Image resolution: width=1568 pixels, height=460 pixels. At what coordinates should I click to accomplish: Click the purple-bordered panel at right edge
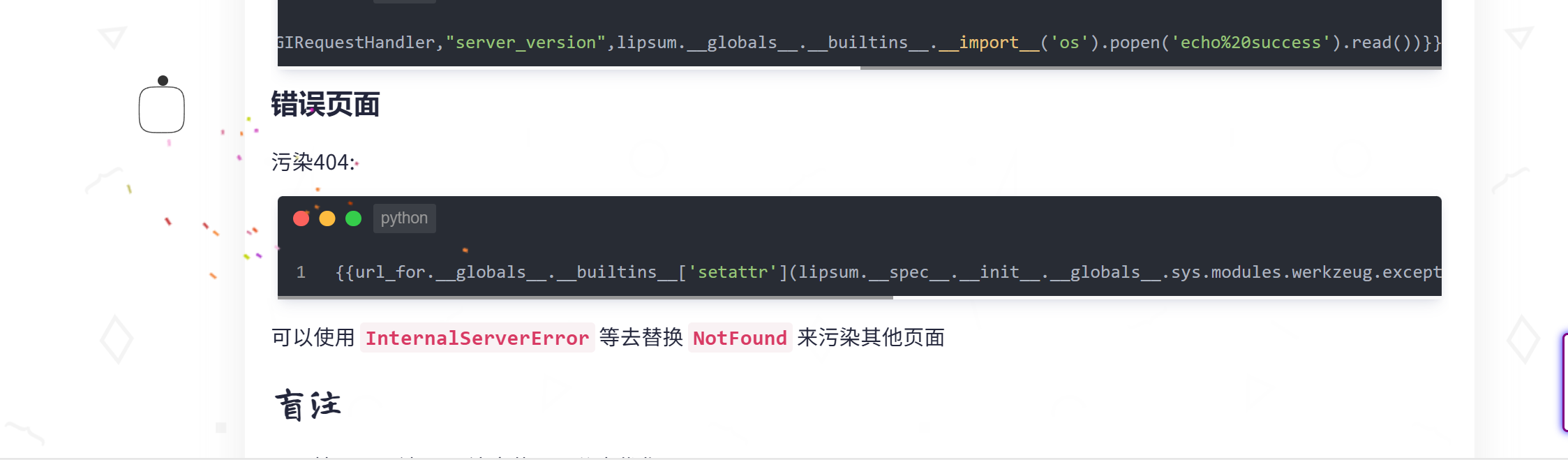(1565, 383)
